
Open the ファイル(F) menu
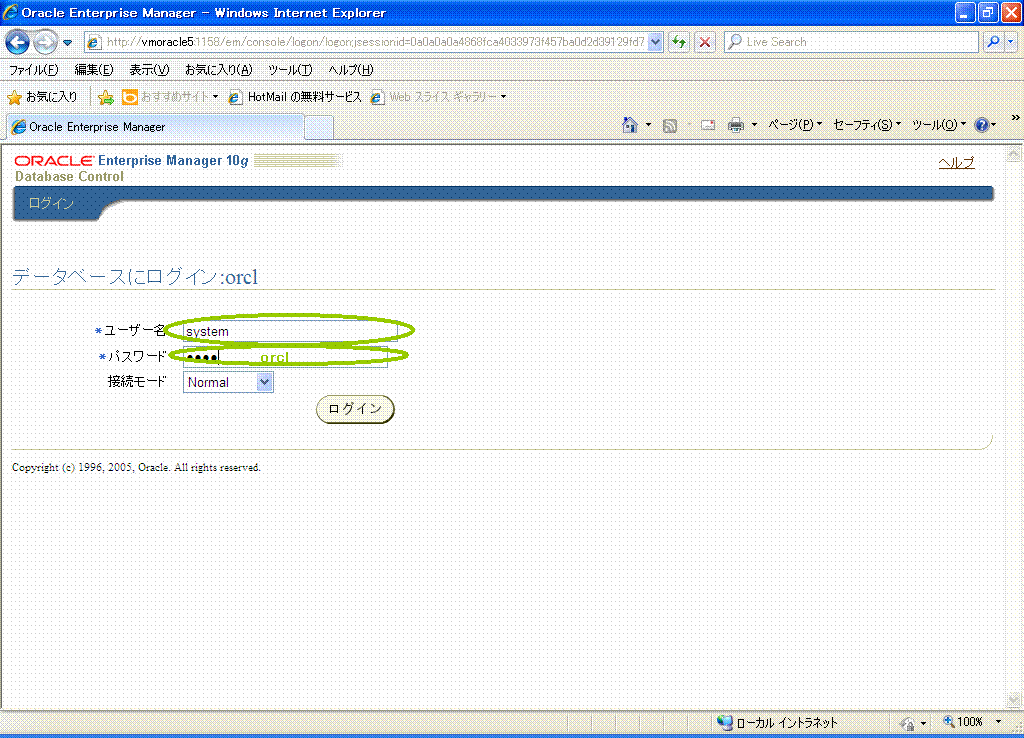point(33,70)
